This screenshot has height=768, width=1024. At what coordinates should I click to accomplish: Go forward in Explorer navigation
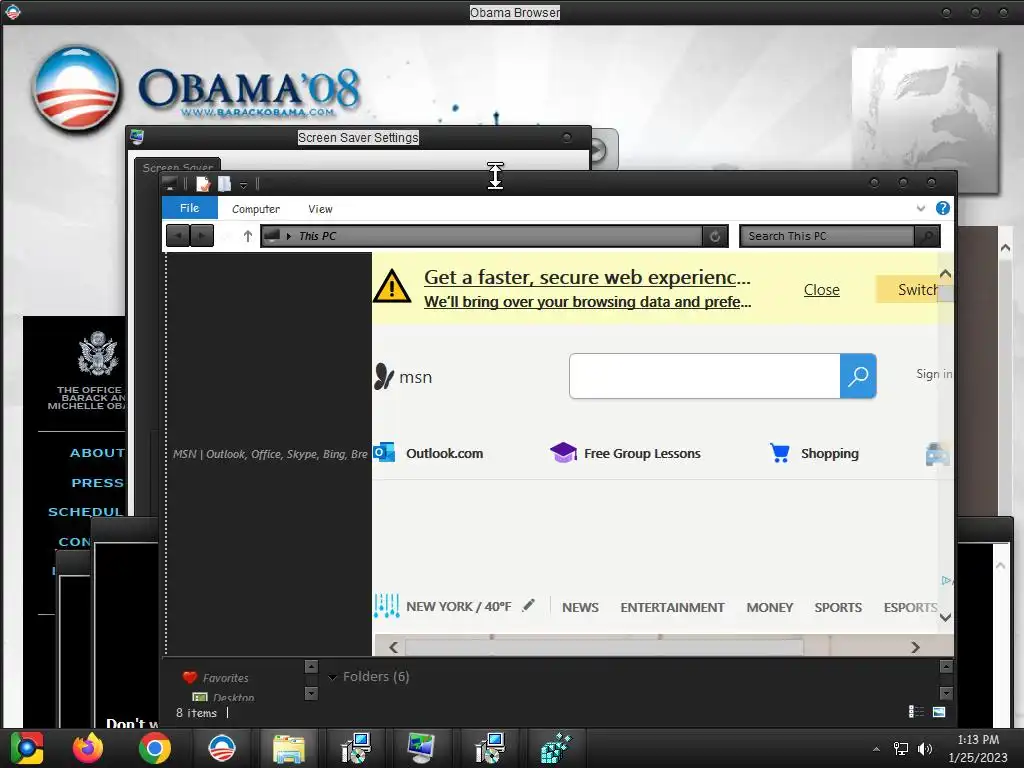(x=202, y=235)
